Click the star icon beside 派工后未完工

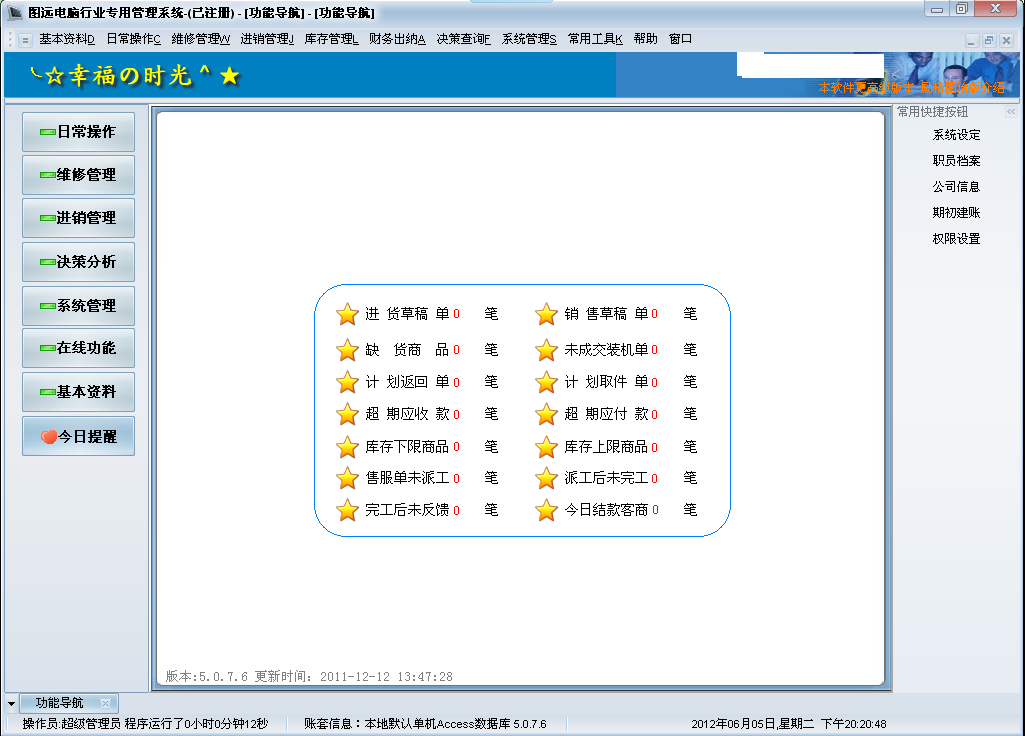[546, 478]
